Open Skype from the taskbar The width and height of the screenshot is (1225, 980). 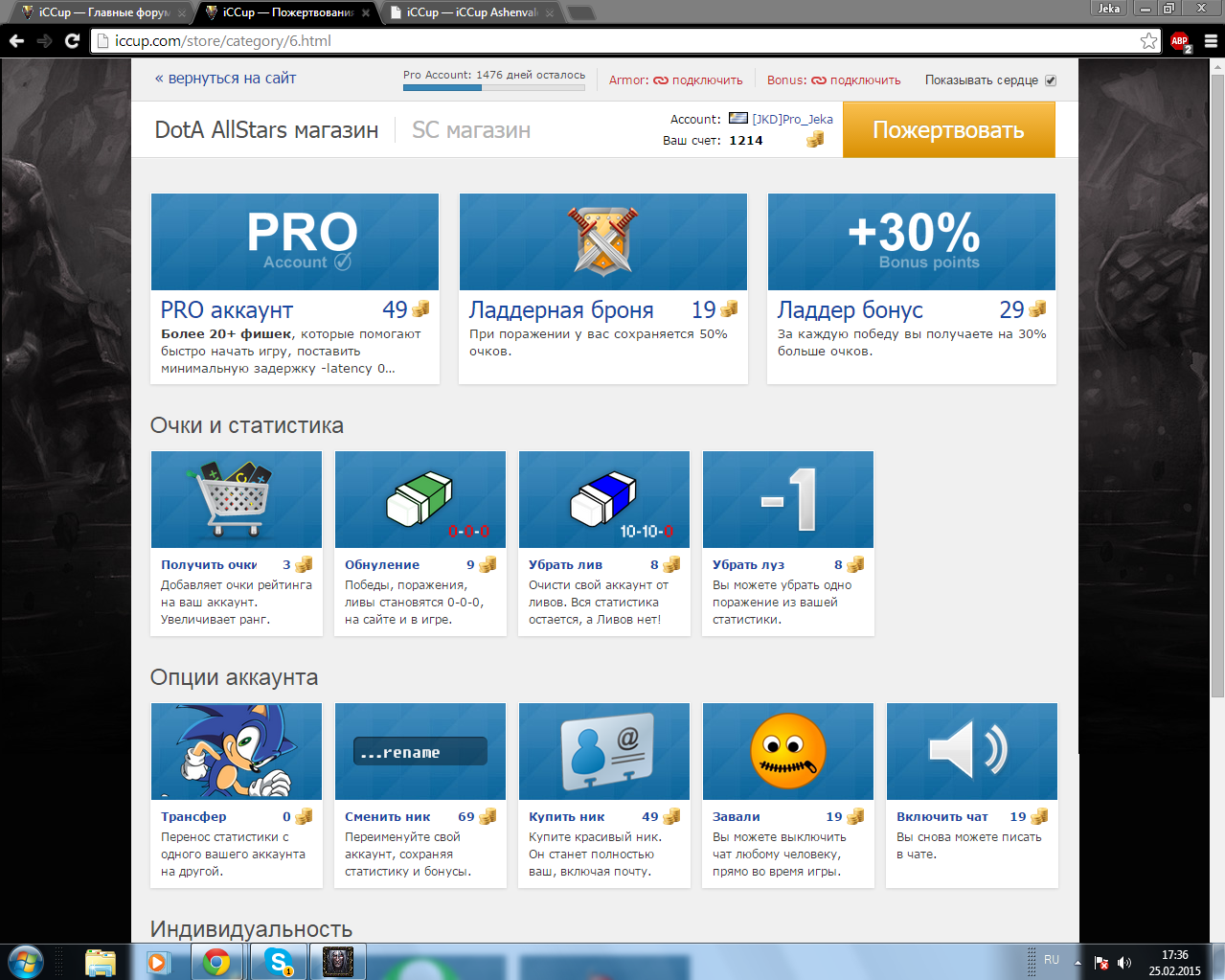coord(279,961)
